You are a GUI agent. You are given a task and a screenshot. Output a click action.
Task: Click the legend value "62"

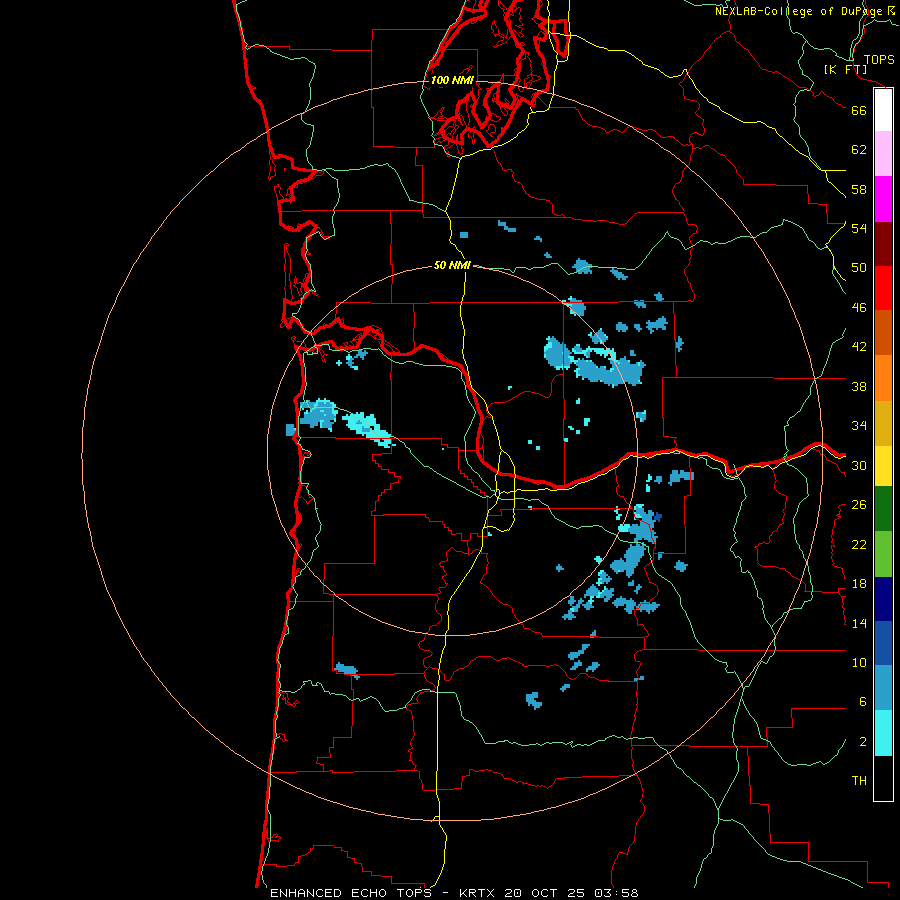click(859, 150)
